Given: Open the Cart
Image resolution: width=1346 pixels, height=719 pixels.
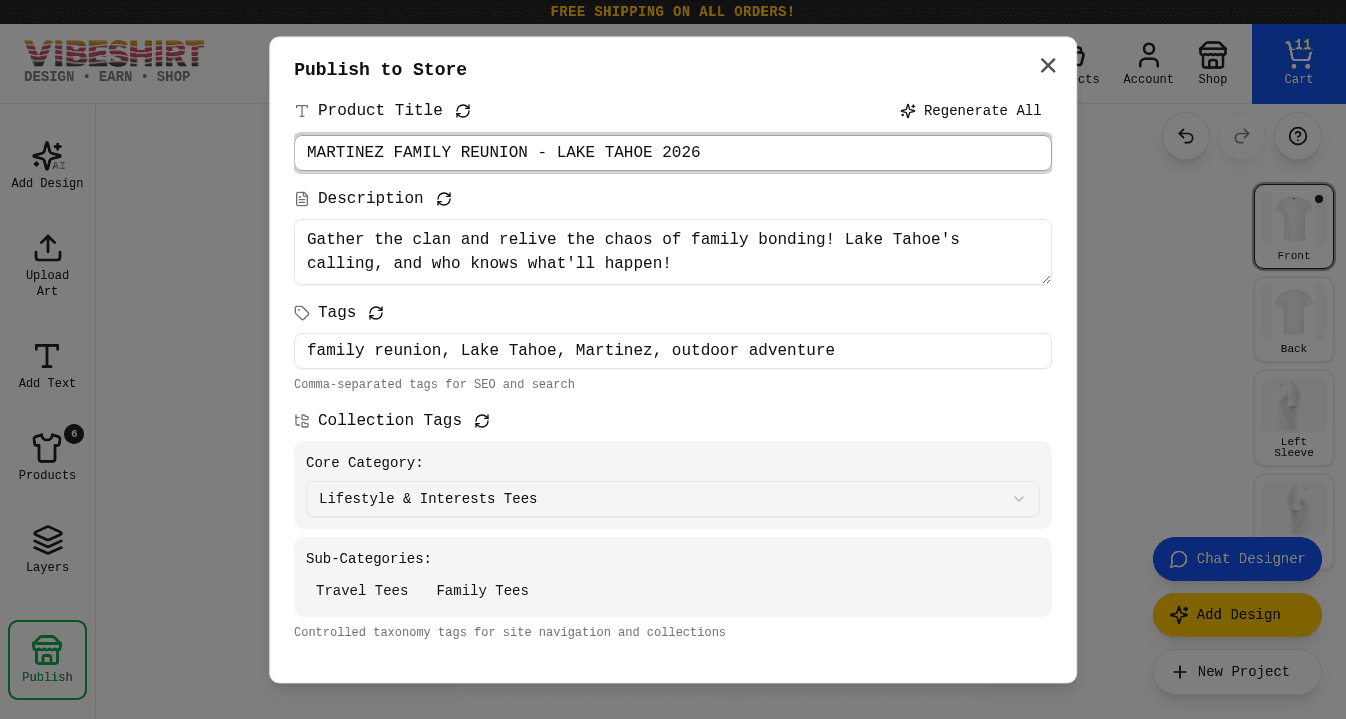Looking at the screenshot, I should click(x=1298, y=64).
